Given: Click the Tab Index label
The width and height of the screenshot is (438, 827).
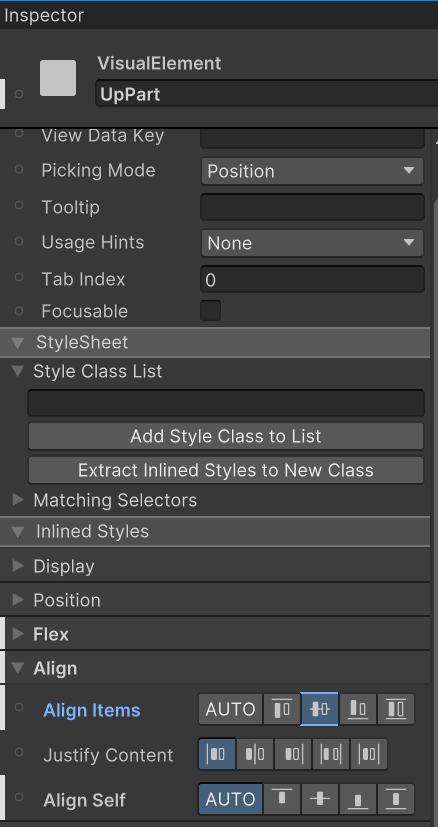Looking at the screenshot, I should pyautogui.click(x=83, y=279).
